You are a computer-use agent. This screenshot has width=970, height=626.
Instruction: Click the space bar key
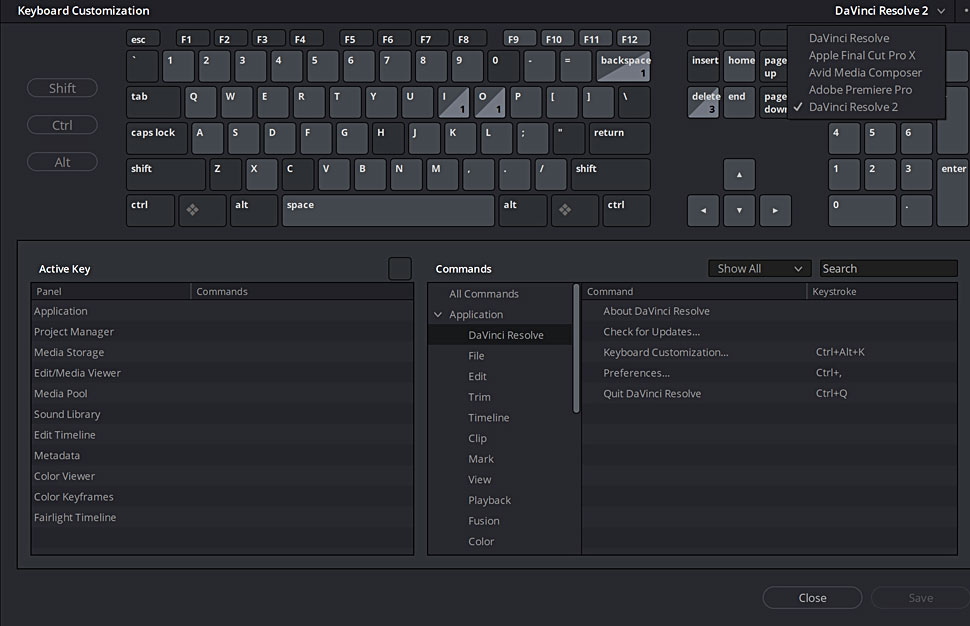tap(388, 210)
